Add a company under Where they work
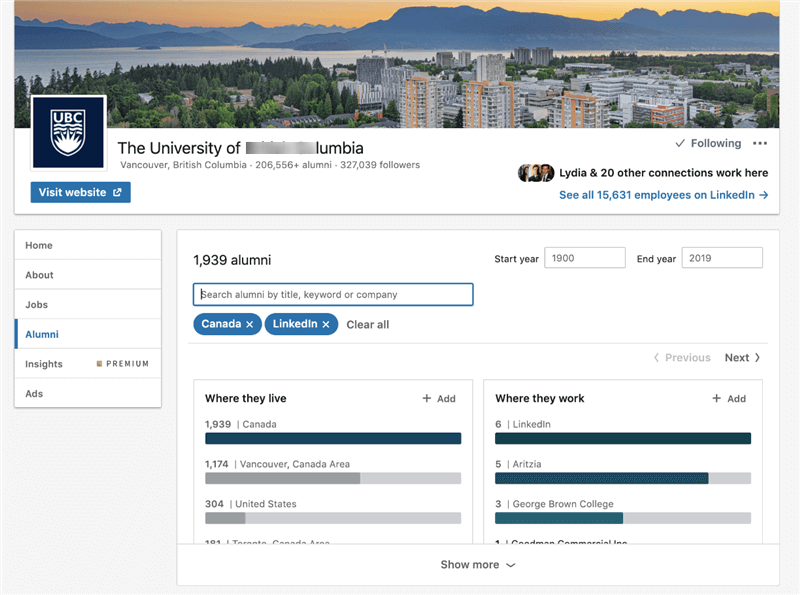The height and width of the screenshot is (595, 800). pos(730,398)
